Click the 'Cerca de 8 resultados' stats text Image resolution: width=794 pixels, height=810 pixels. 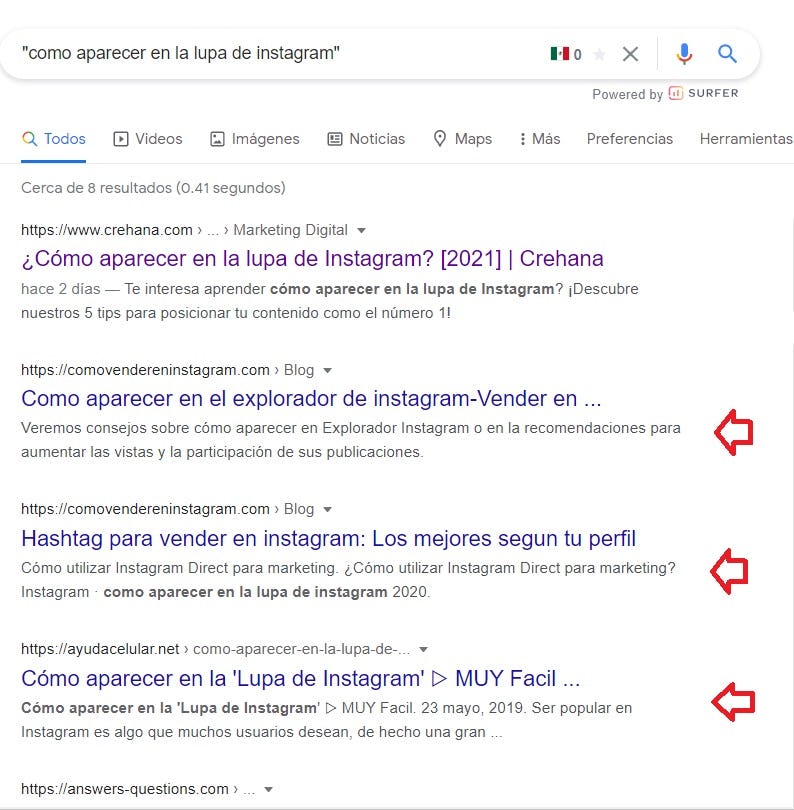tap(153, 188)
